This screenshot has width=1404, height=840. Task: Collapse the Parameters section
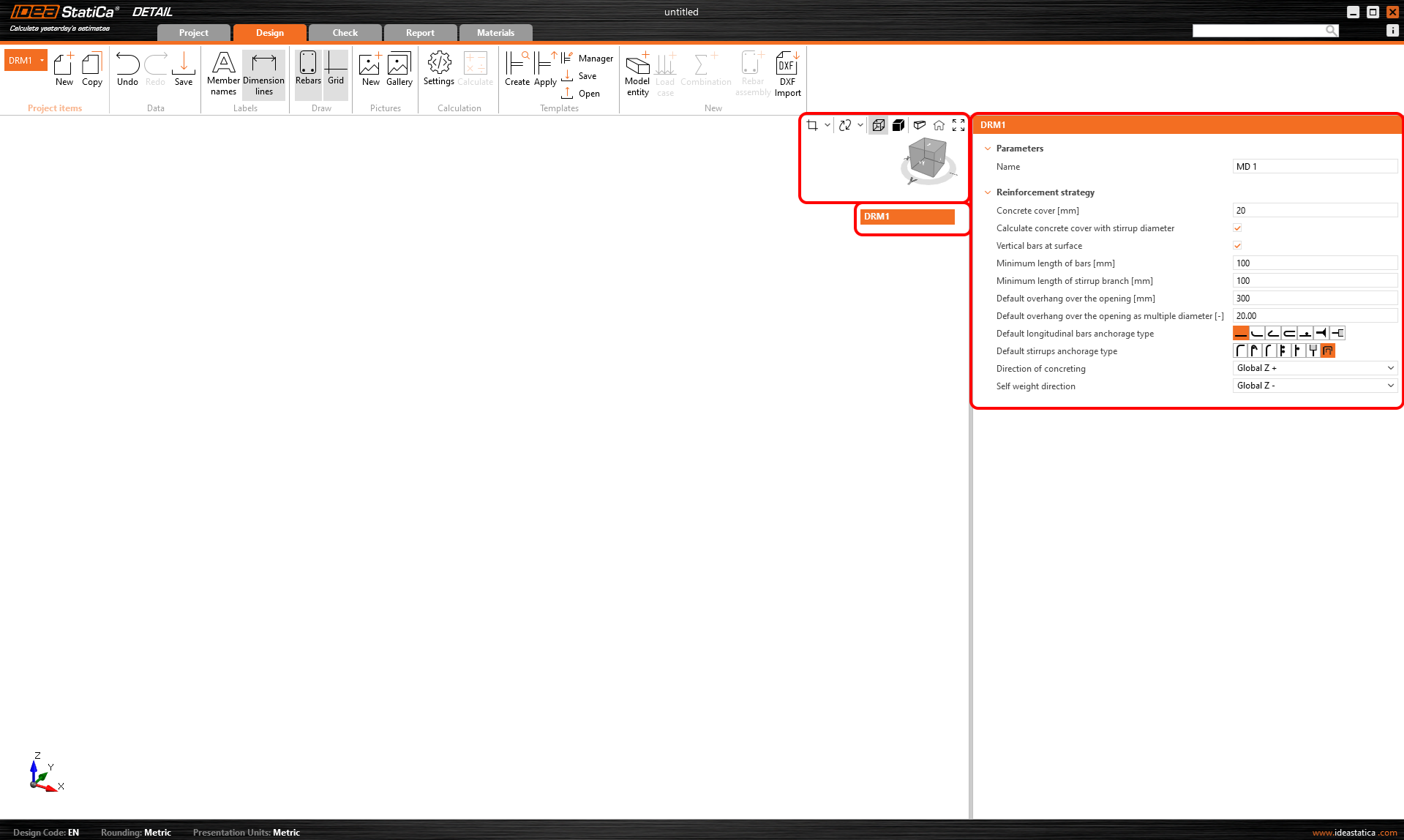pyautogui.click(x=988, y=149)
